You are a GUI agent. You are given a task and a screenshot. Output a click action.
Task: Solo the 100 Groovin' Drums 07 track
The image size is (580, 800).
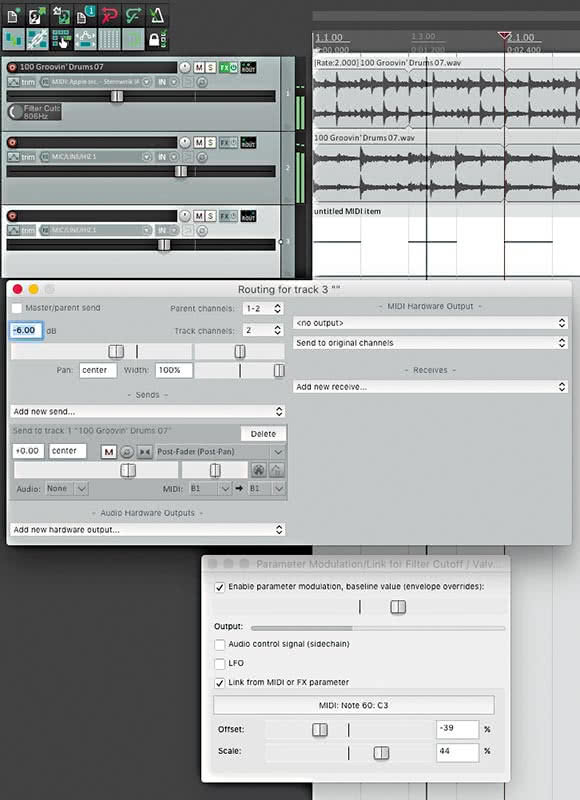211,68
